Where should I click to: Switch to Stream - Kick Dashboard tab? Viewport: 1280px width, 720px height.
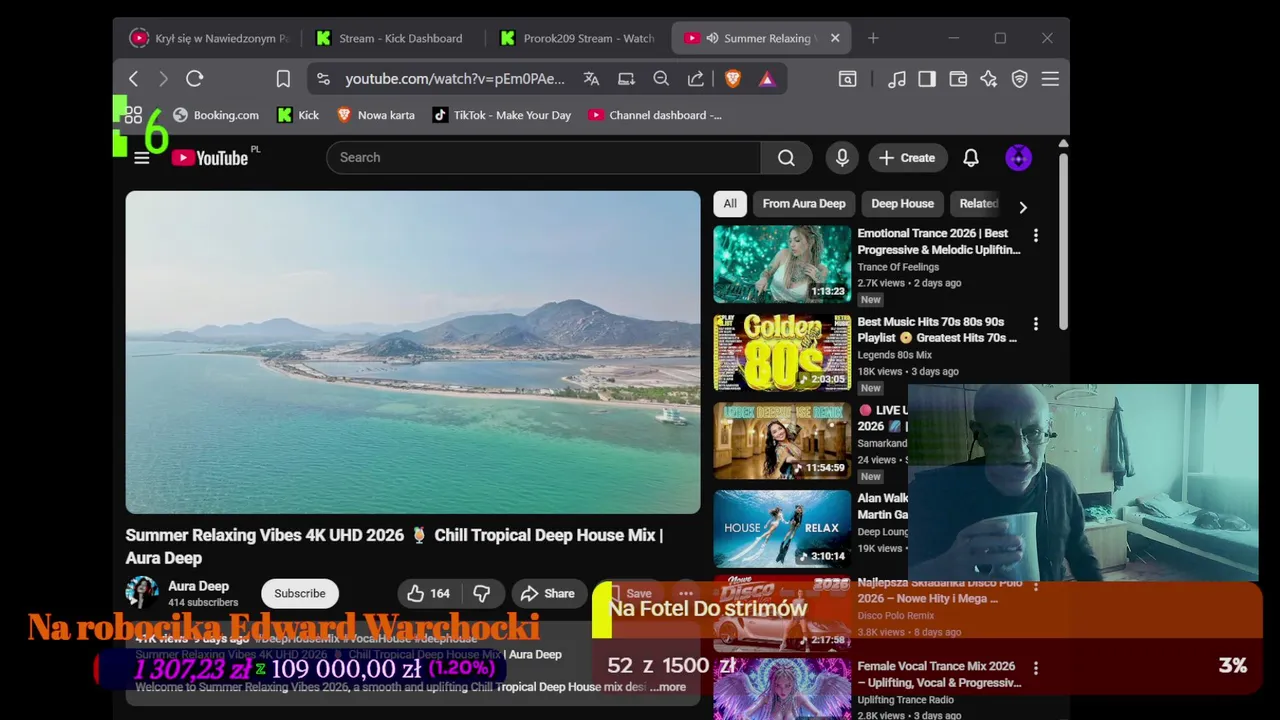coord(390,38)
